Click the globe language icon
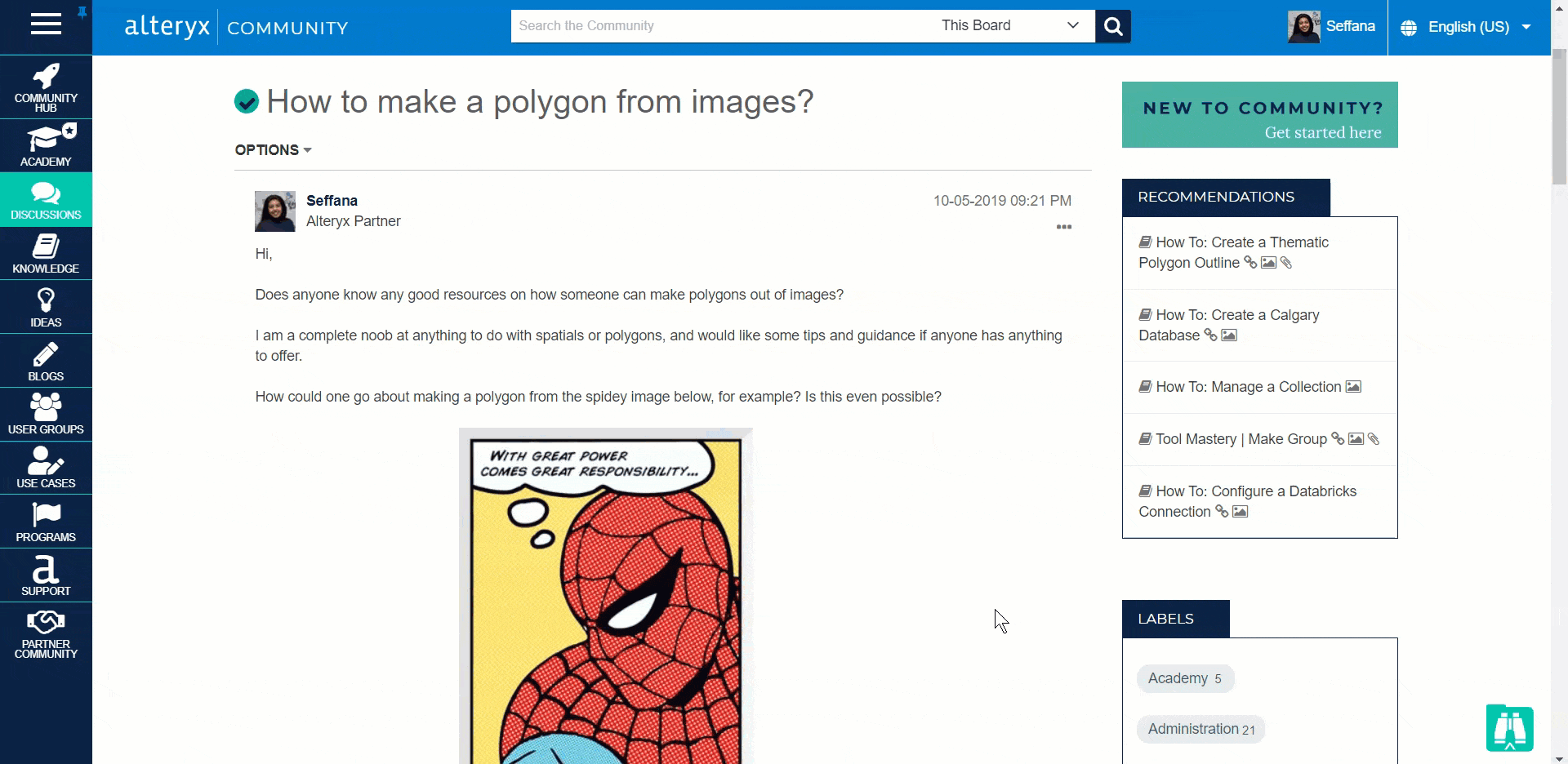The width and height of the screenshot is (1568, 764). point(1409,28)
